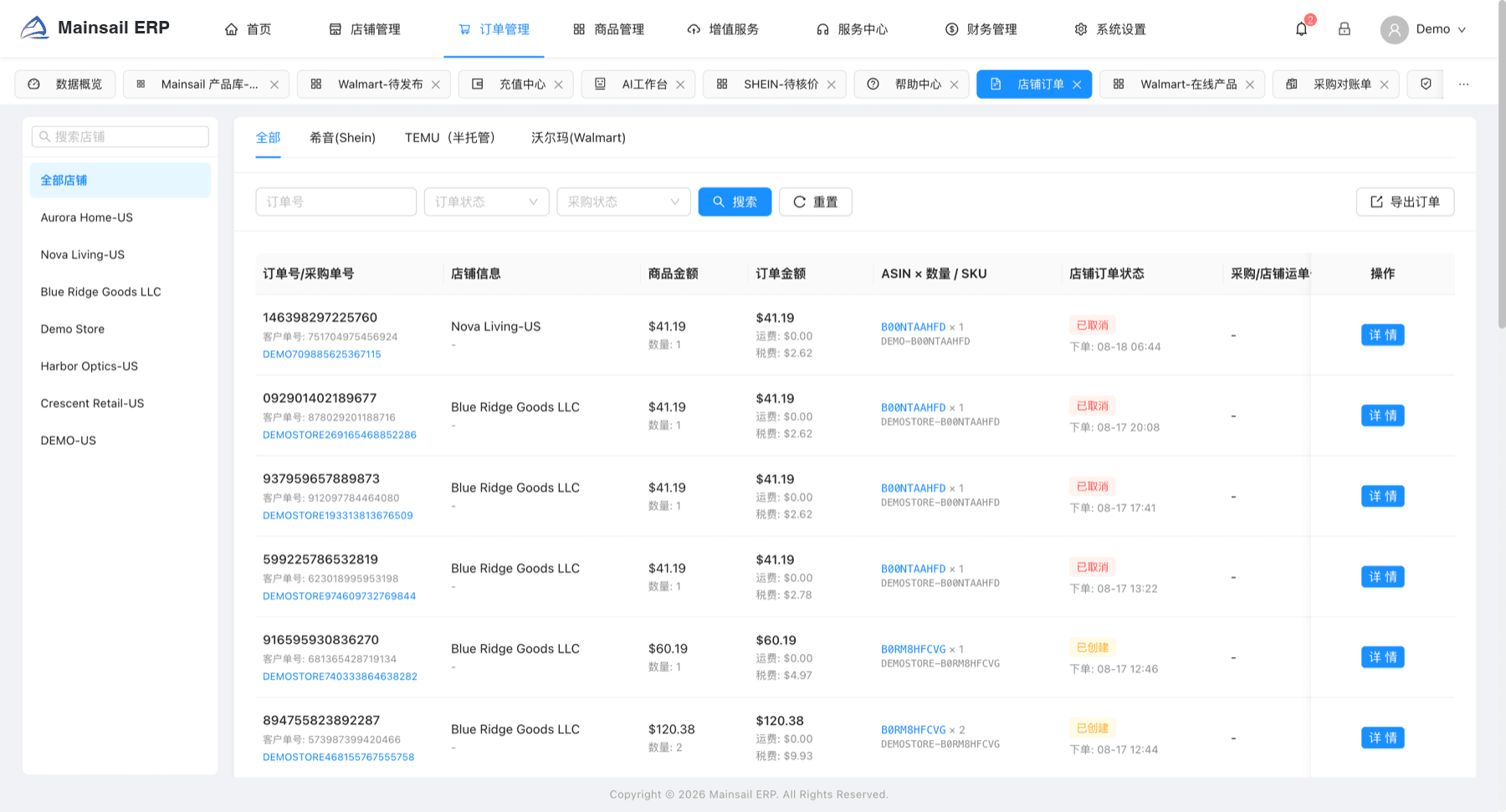Open 详情 for order 146398297225760
The width and height of the screenshot is (1506, 812).
coord(1382,335)
